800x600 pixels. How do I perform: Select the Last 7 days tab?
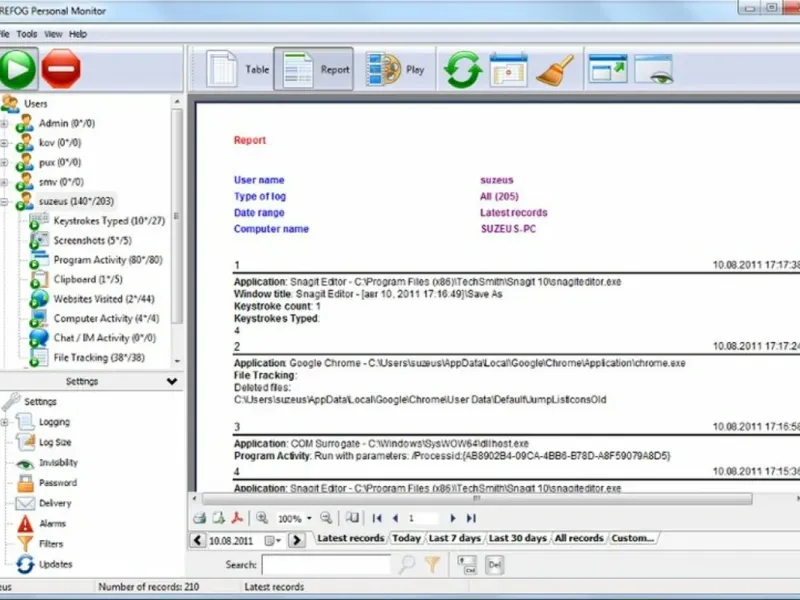point(455,538)
